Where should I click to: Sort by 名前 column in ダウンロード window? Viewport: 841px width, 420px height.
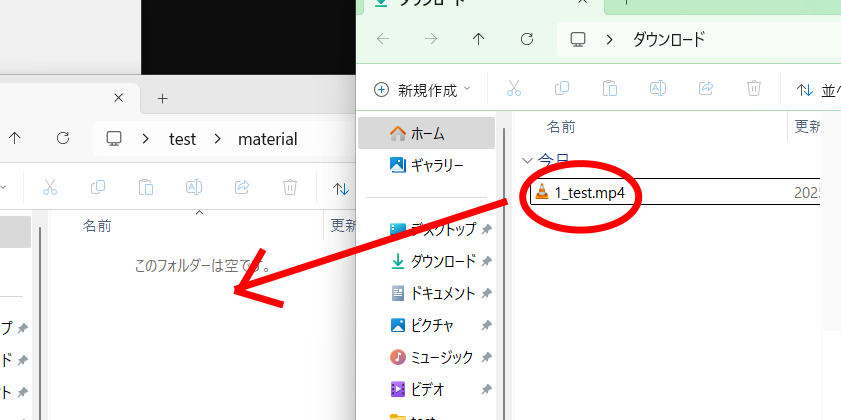point(561,127)
